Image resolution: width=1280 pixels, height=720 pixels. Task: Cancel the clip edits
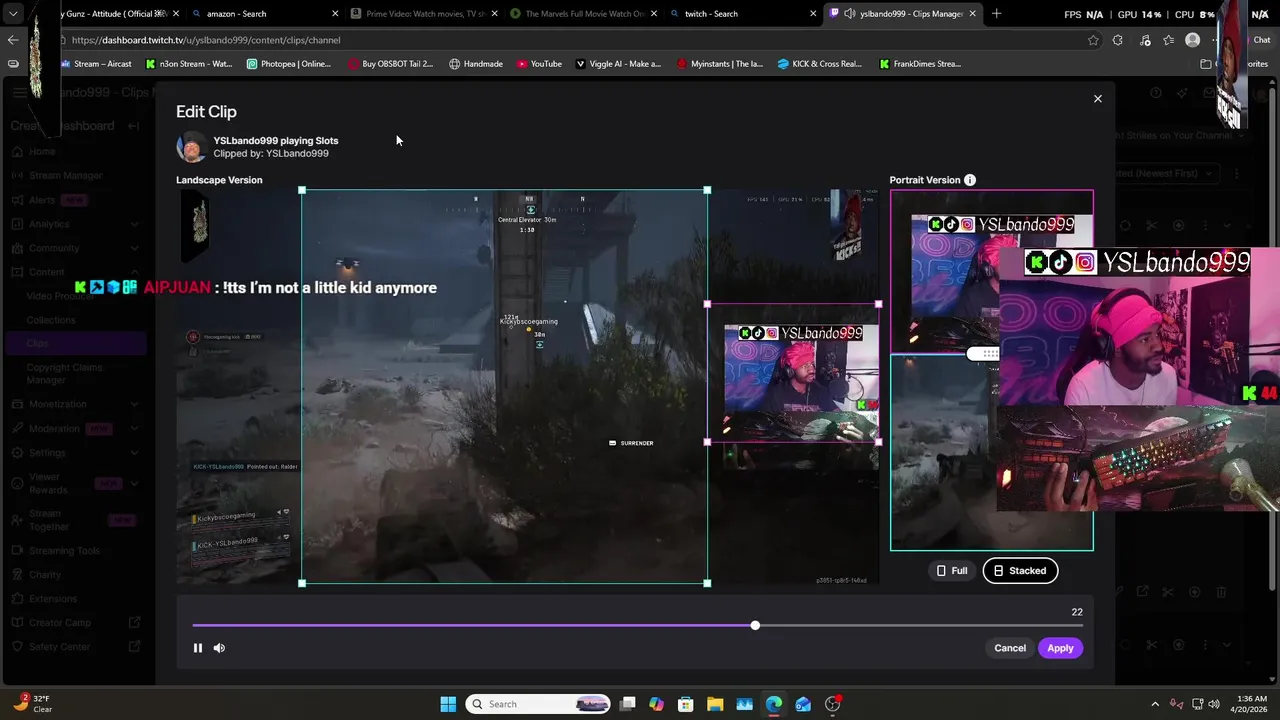click(1010, 648)
